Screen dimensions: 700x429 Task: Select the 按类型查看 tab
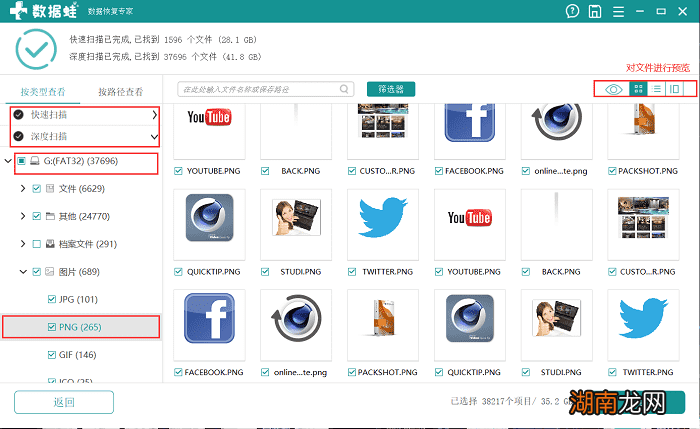(x=42, y=91)
